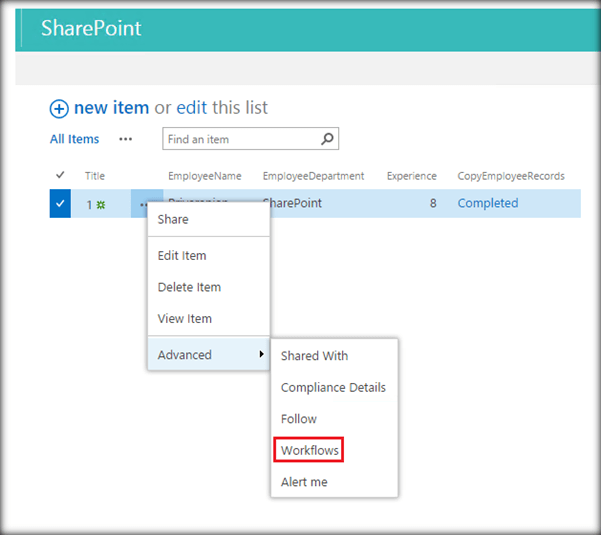Choose Edit Item in context menu
Viewport: 601px width, 535px height.
pyautogui.click(x=182, y=255)
